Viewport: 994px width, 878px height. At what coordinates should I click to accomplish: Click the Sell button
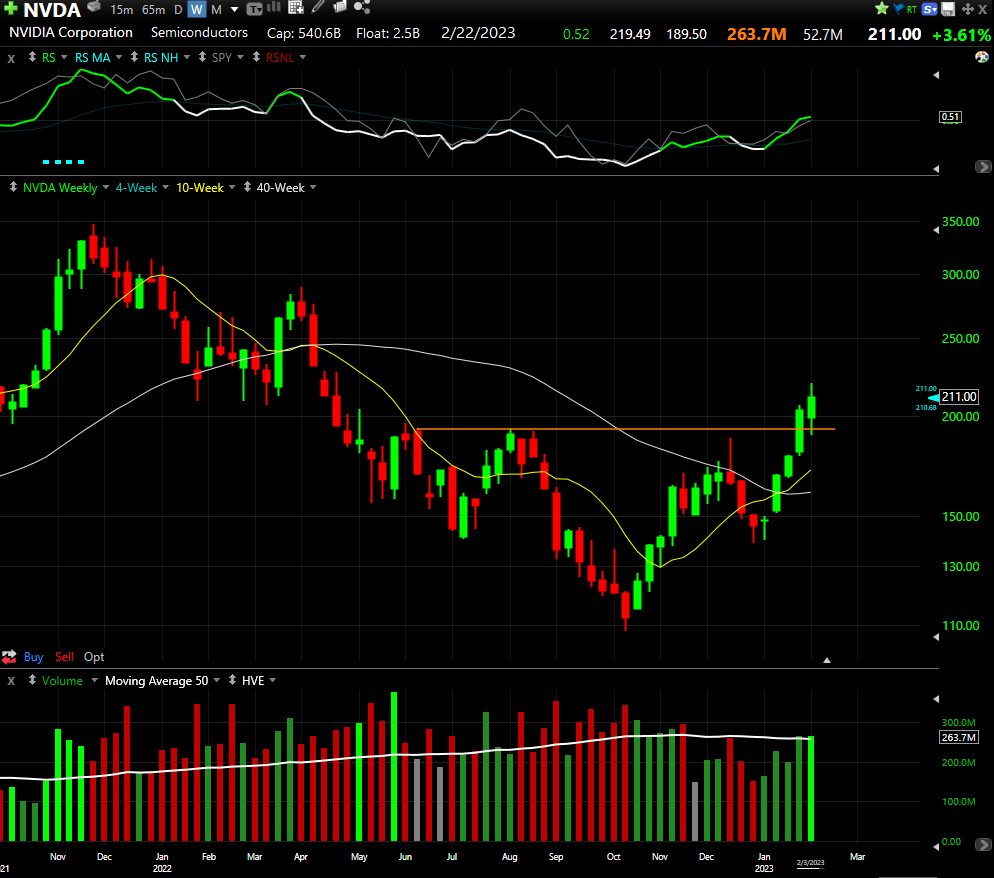(64, 657)
